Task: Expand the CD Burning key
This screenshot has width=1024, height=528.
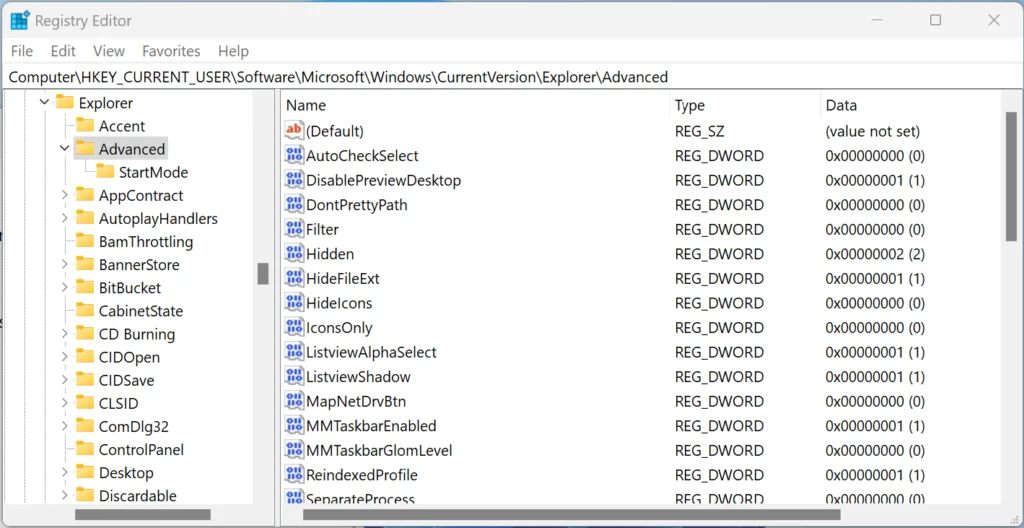Action: 64,334
